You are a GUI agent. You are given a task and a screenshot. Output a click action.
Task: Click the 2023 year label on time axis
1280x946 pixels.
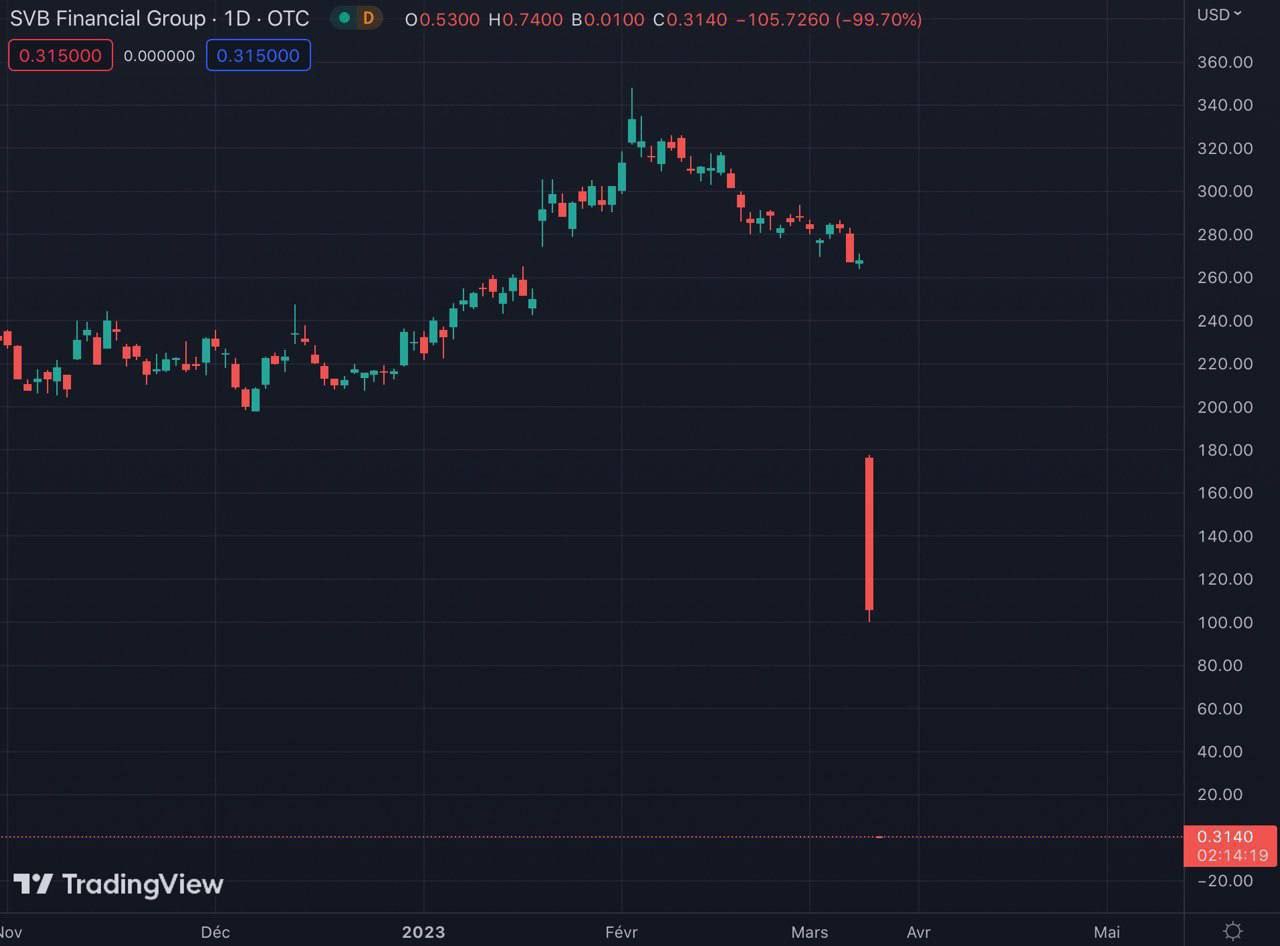[423, 932]
